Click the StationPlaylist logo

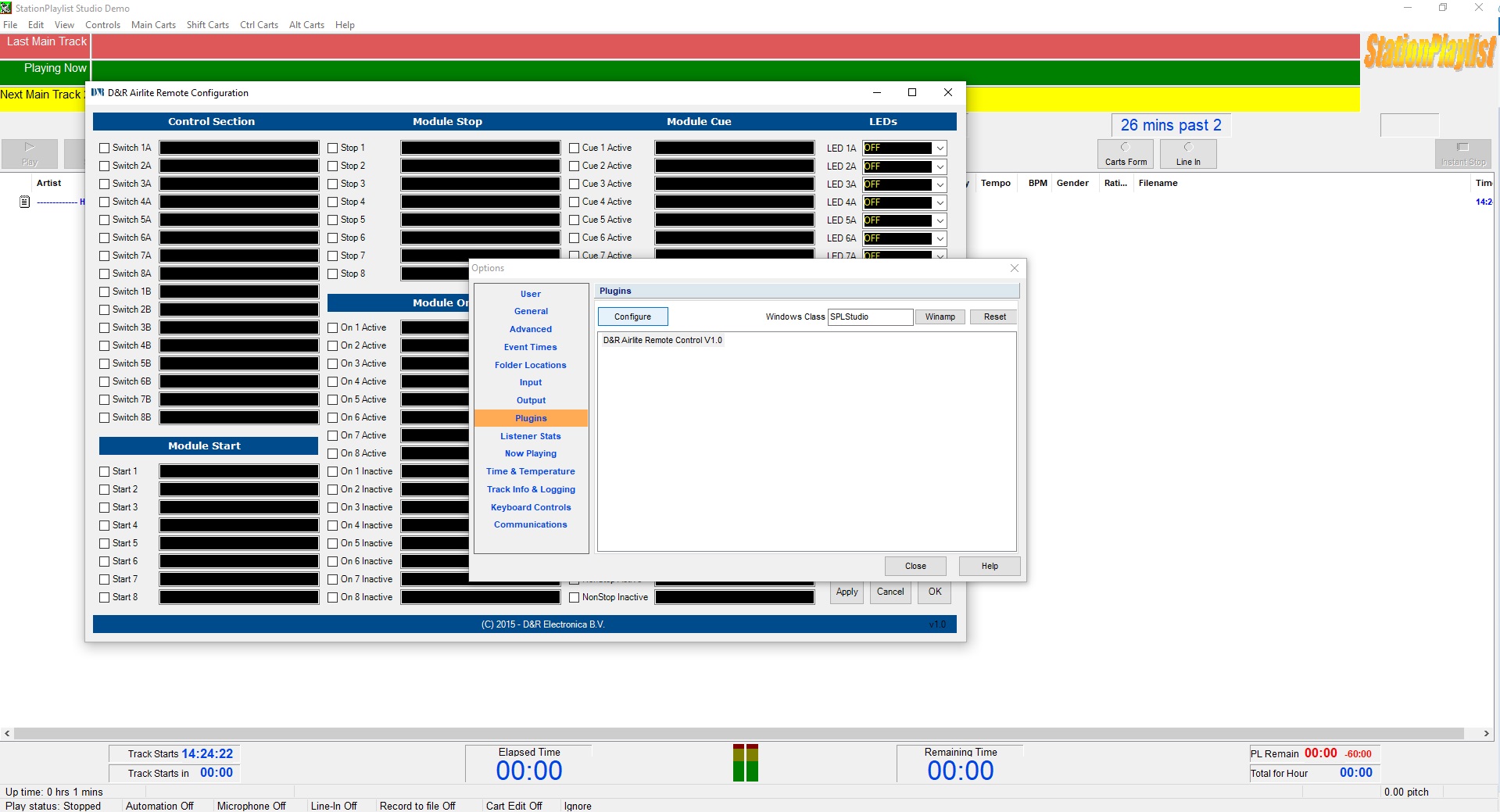pyautogui.click(x=1430, y=52)
